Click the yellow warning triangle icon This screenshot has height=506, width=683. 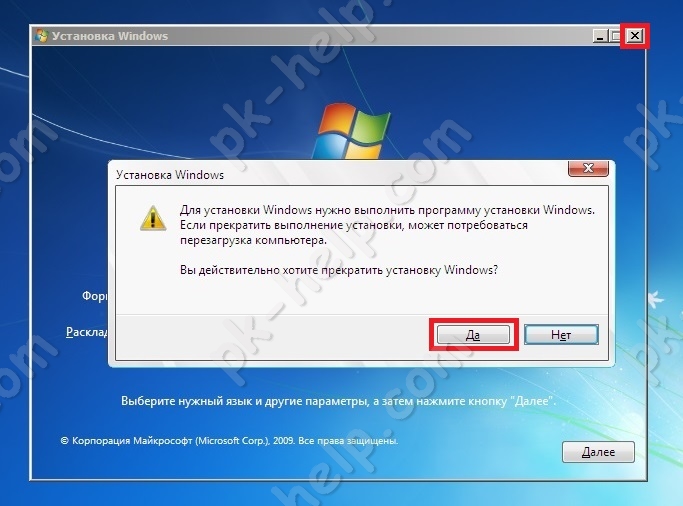coord(153,218)
